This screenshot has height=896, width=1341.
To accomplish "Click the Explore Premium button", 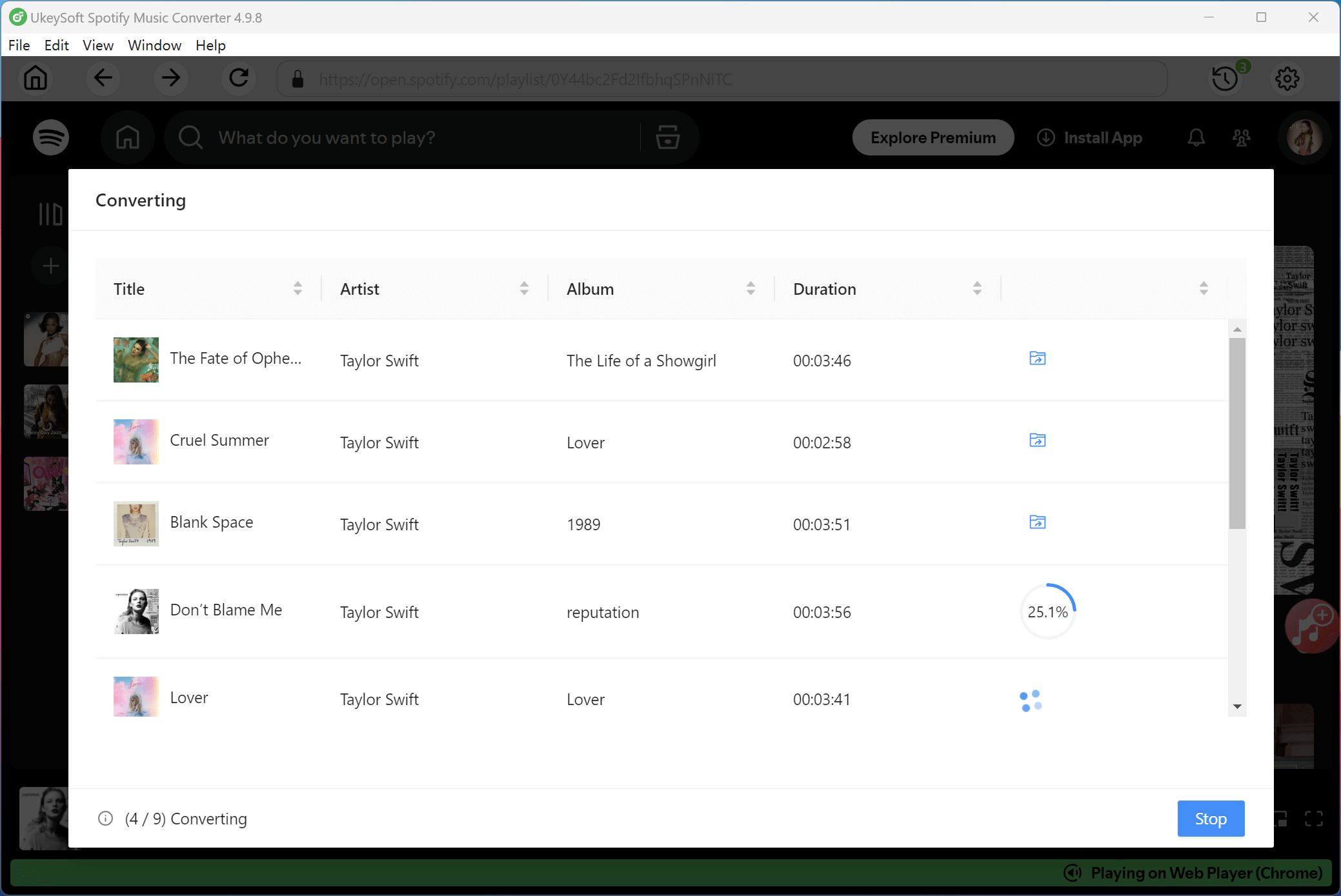I will pyautogui.click(x=933, y=137).
